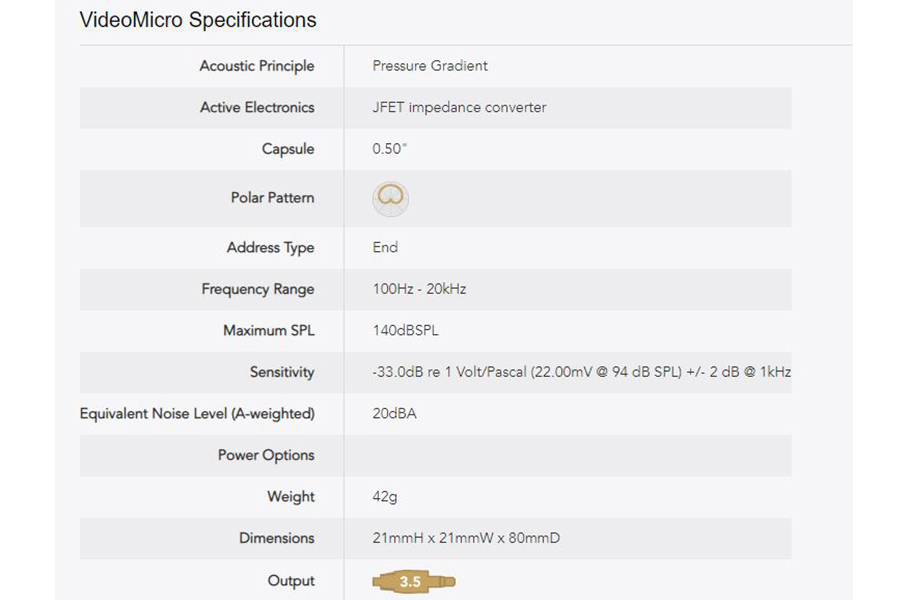
Task: Click the 100Hz - 20kHz frequency value
Action: tap(419, 289)
